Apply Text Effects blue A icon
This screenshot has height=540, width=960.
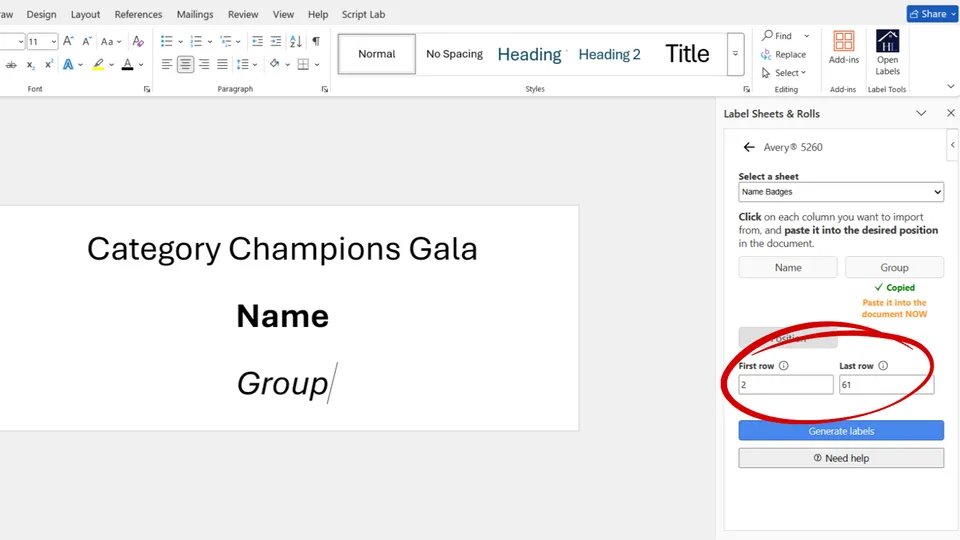[x=68, y=64]
